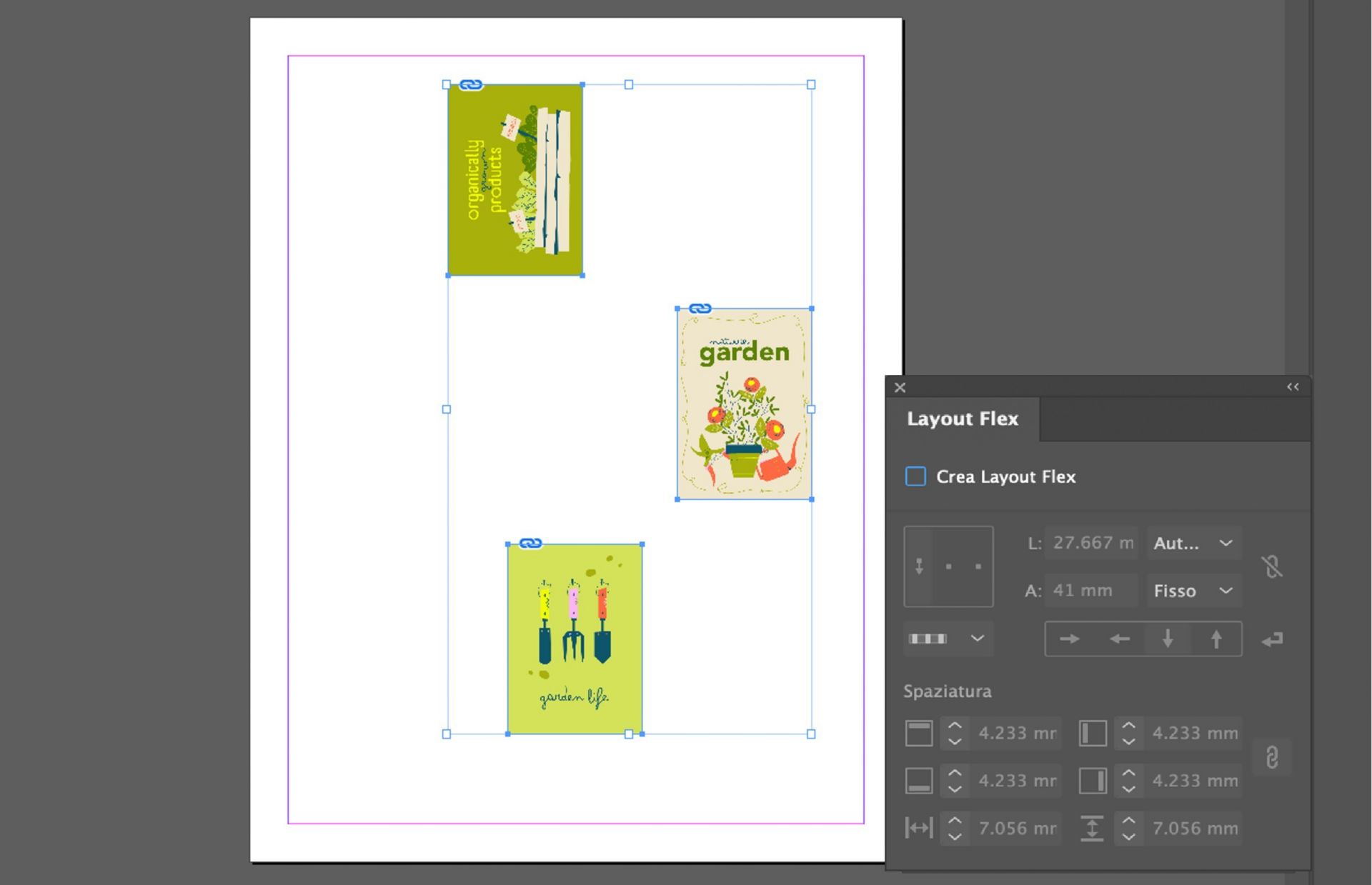Click the vertical gap spacing icon
Image resolution: width=1372 pixels, height=885 pixels.
coord(1092,828)
